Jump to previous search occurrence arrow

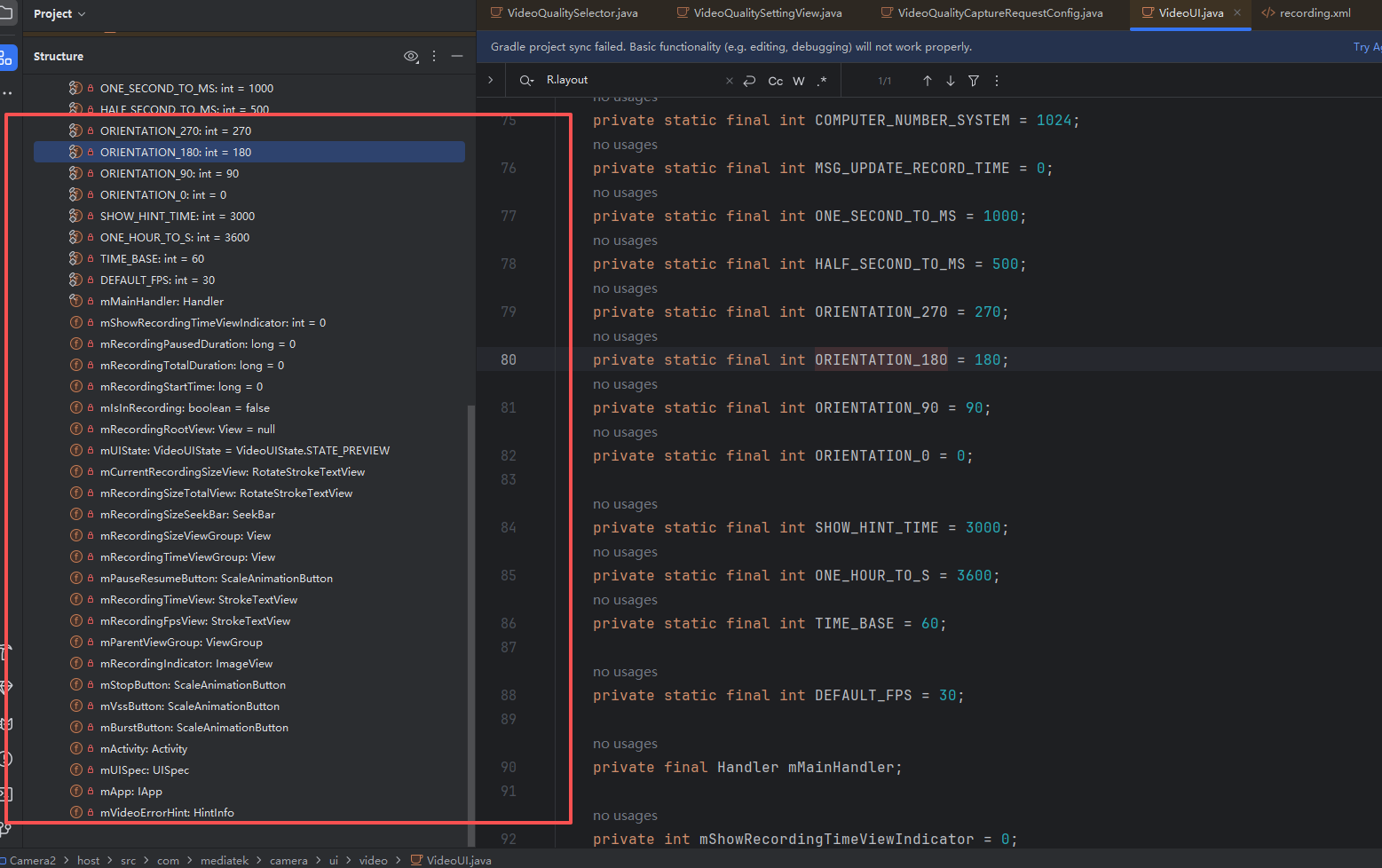click(x=928, y=81)
